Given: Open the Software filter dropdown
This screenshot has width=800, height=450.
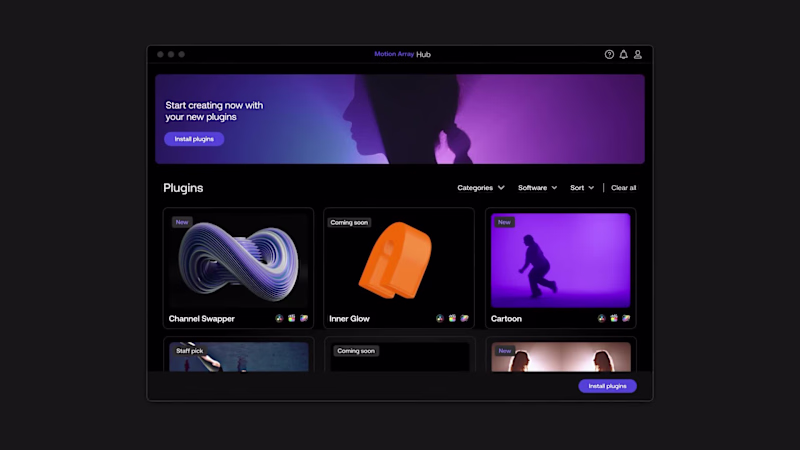Looking at the screenshot, I should coord(537,188).
